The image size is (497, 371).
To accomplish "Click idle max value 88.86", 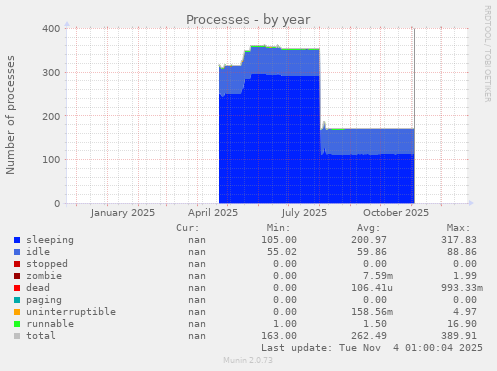I will tap(462, 252).
